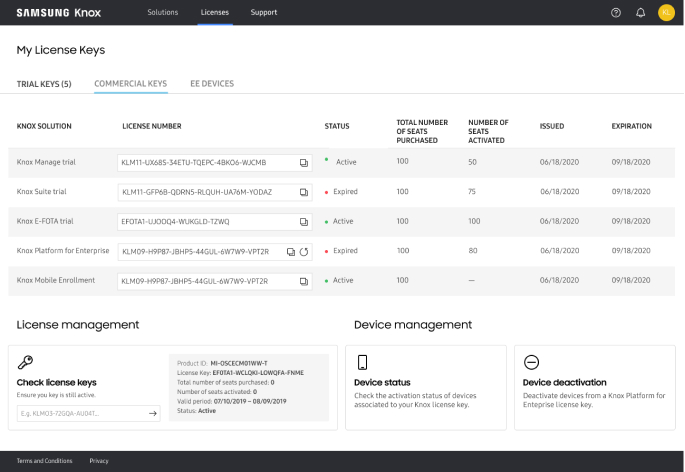Open the Solutions menu
The width and height of the screenshot is (685, 472).
163,12
